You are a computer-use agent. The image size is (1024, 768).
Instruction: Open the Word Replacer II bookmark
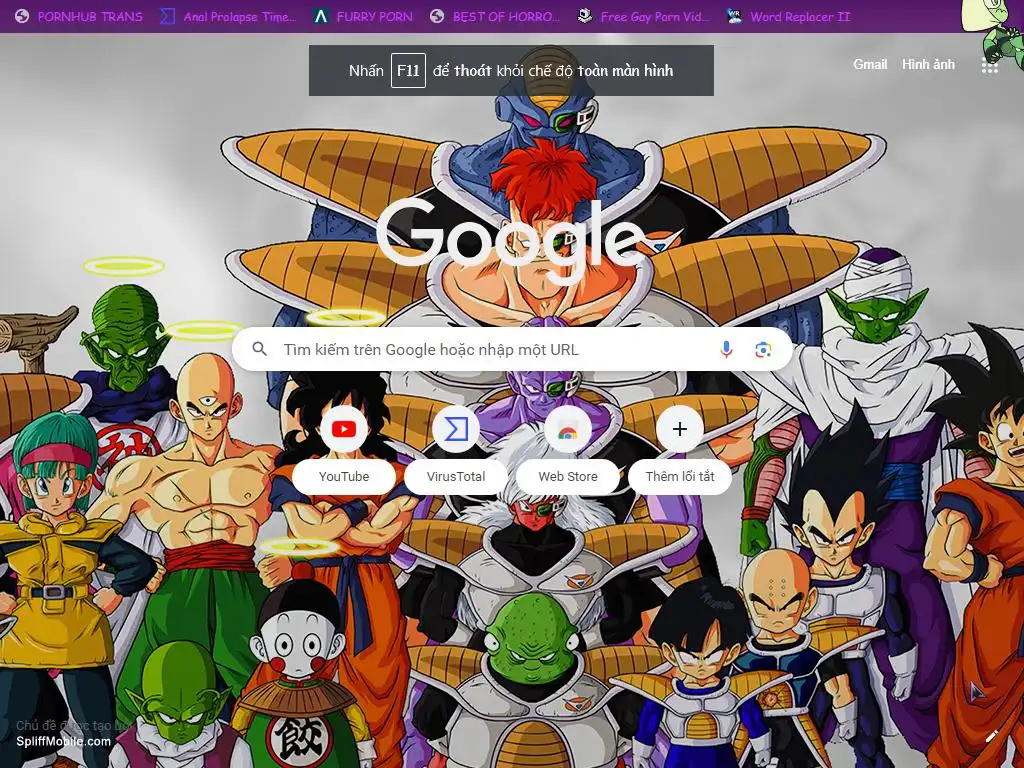click(x=788, y=16)
